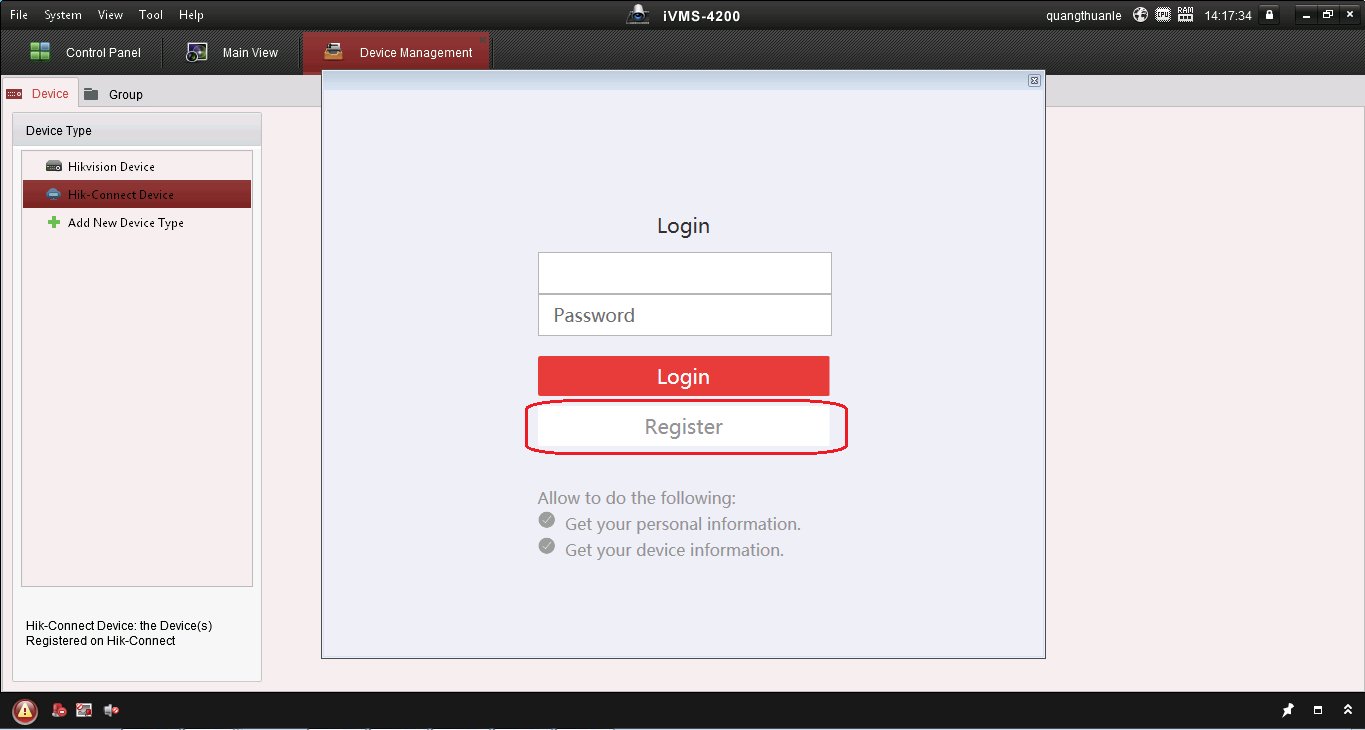1365x730 pixels.
Task: Click the alarm image pop-up icon
Action: click(84, 711)
